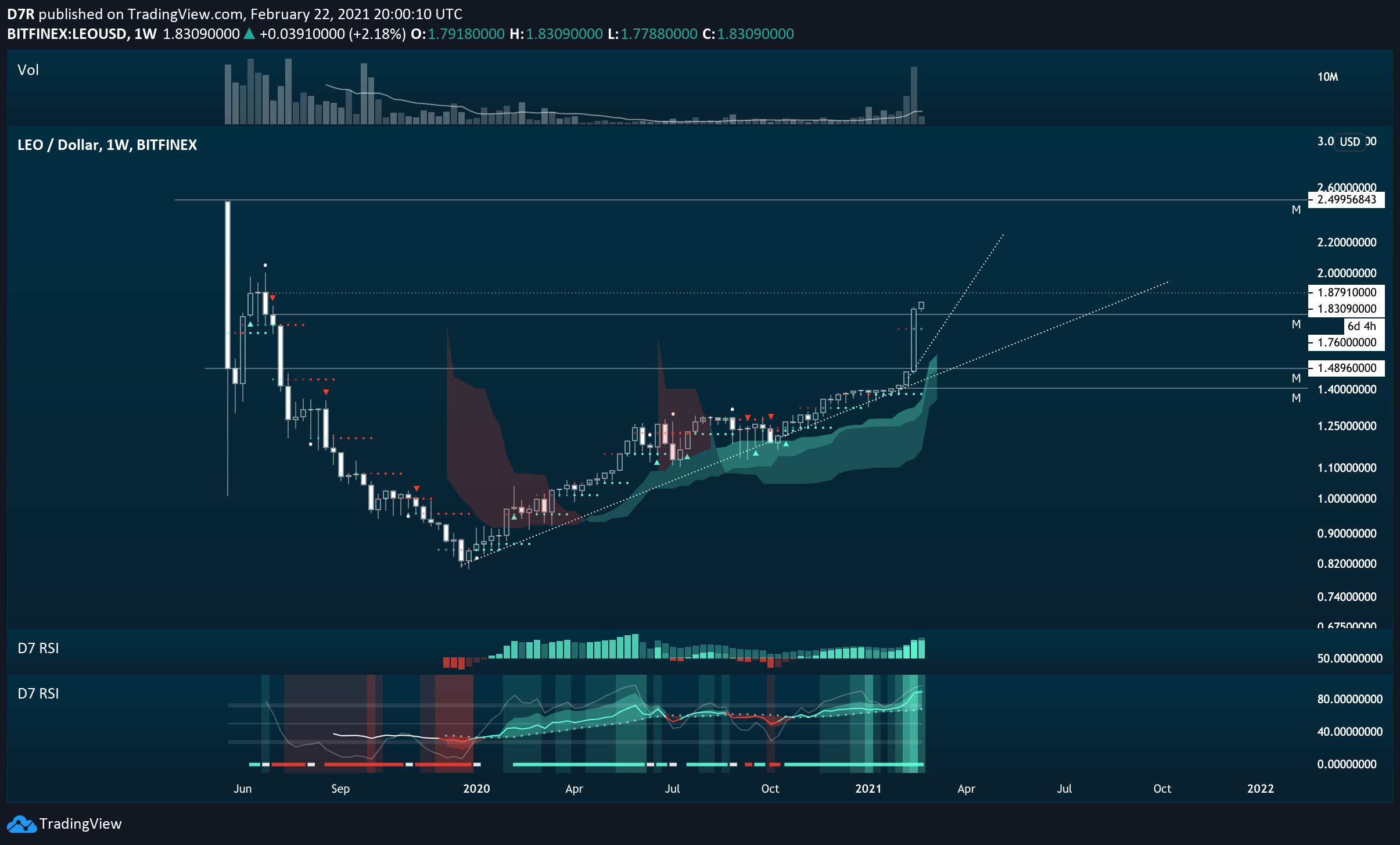This screenshot has height=845, width=1400.
Task: Click the 1.83090000 current price label on axis
Action: point(1347,309)
